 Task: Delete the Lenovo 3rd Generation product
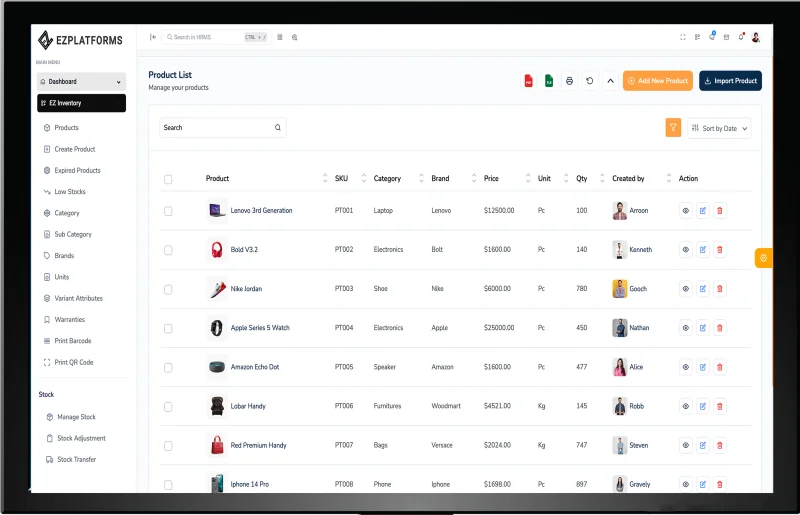[x=719, y=210]
